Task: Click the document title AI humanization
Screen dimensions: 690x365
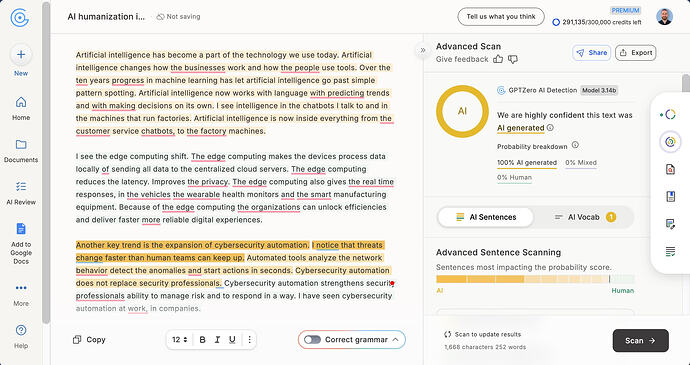Action: click(106, 17)
